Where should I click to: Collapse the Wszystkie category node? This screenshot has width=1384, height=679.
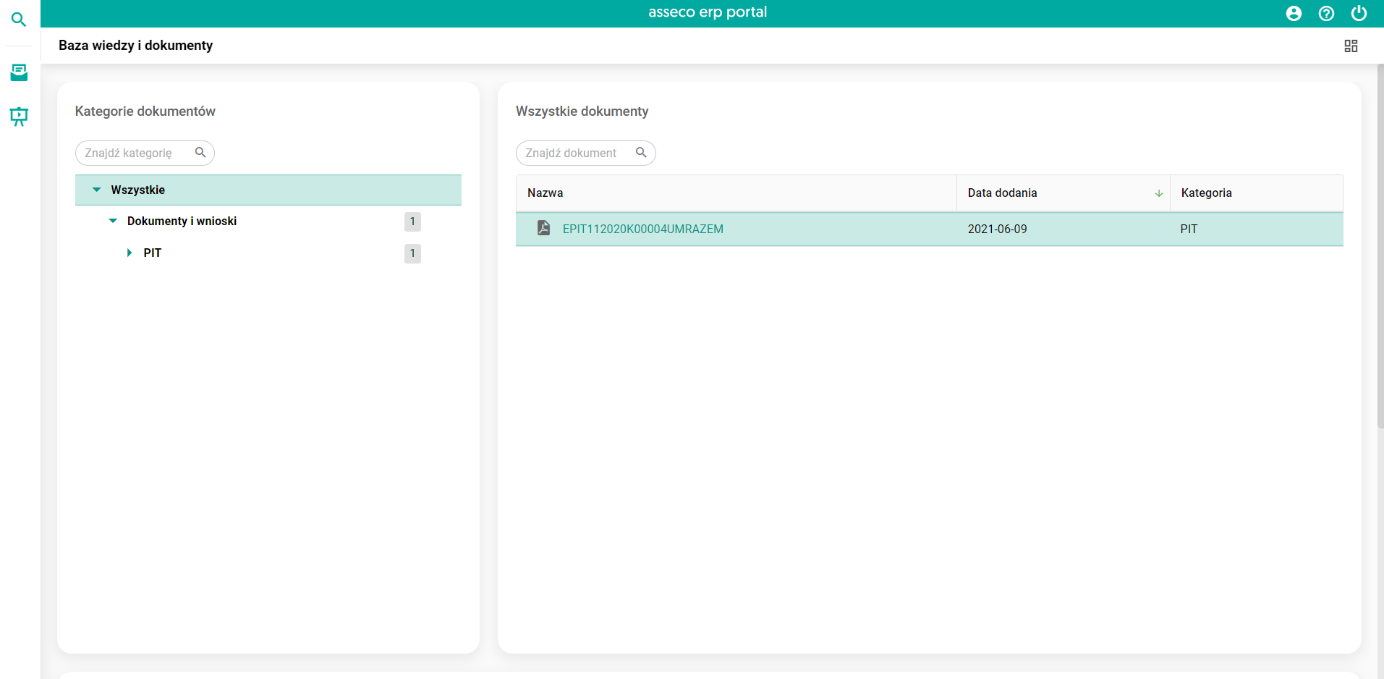97,190
